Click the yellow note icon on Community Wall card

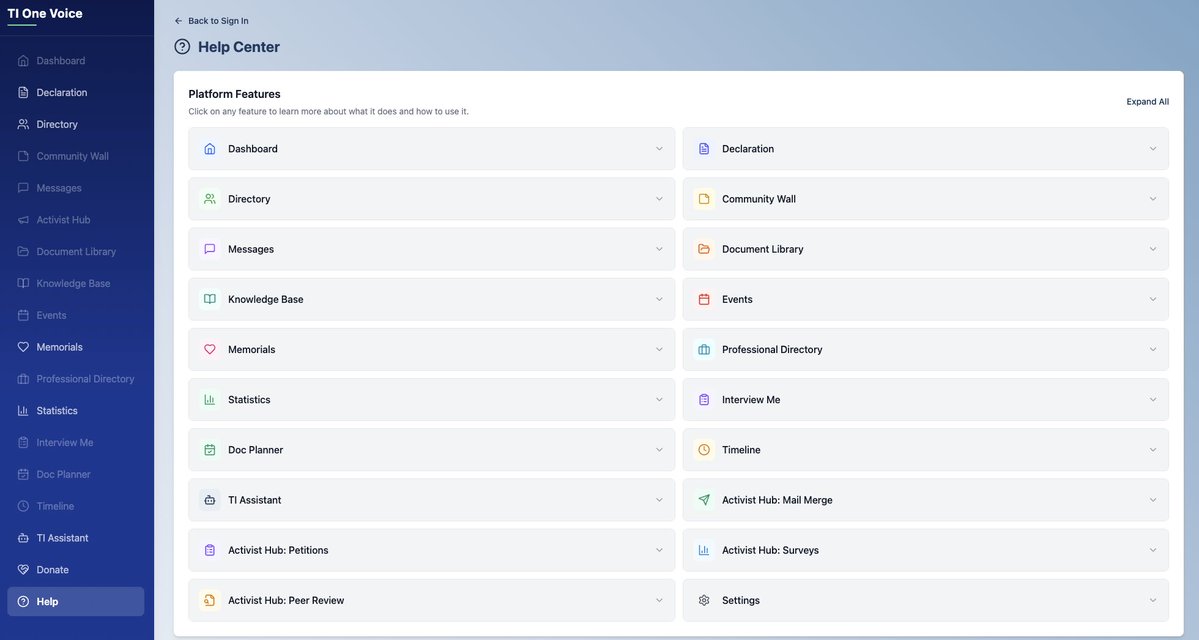[703, 199]
